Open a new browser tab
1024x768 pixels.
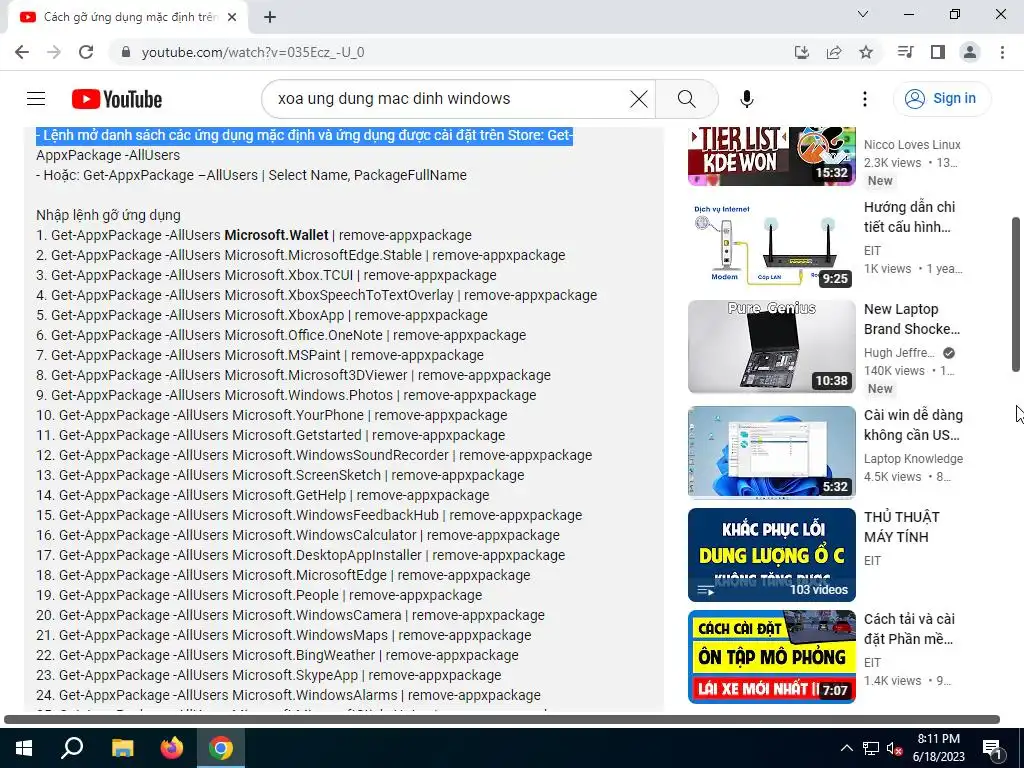pos(270,17)
